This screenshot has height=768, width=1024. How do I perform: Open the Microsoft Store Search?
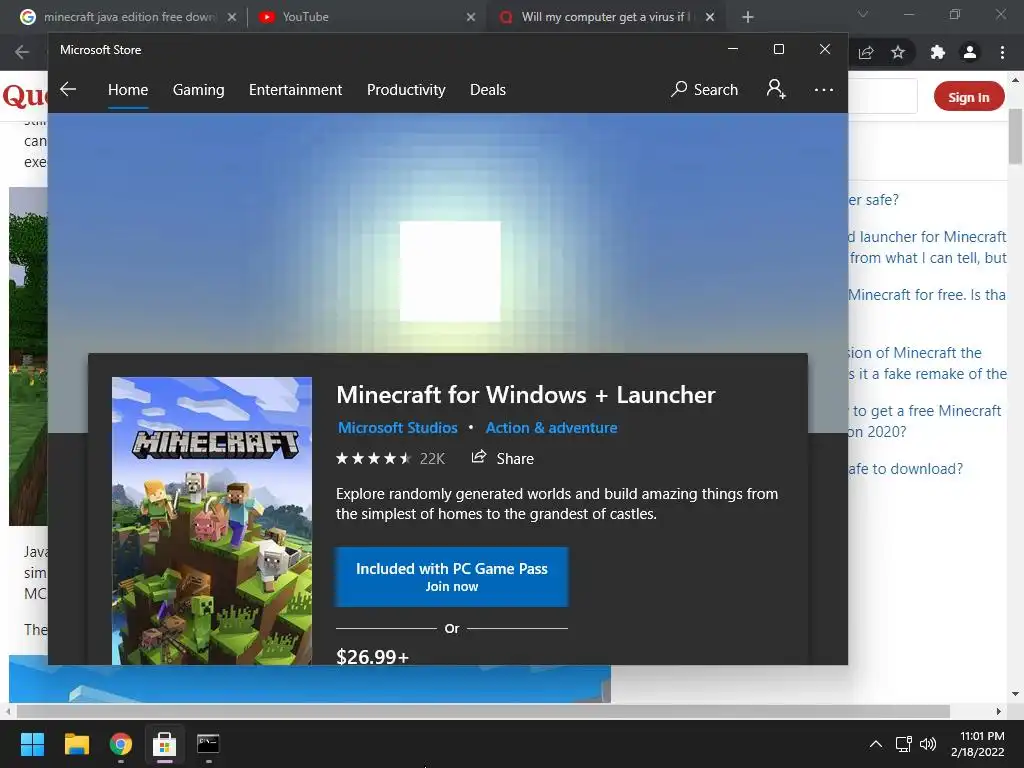[x=704, y=89]
